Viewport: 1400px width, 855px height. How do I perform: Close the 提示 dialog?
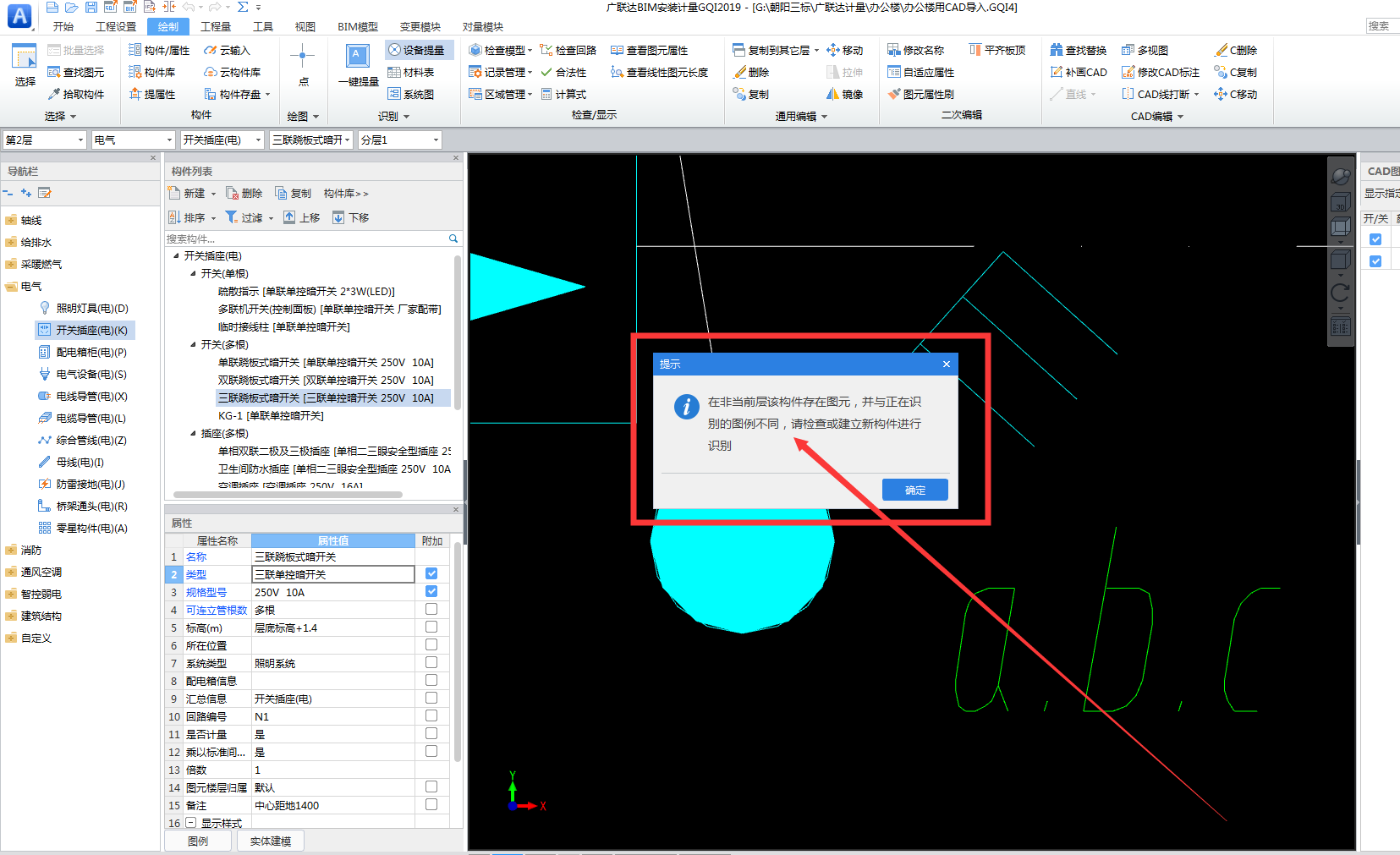click(x=947, y=364)
